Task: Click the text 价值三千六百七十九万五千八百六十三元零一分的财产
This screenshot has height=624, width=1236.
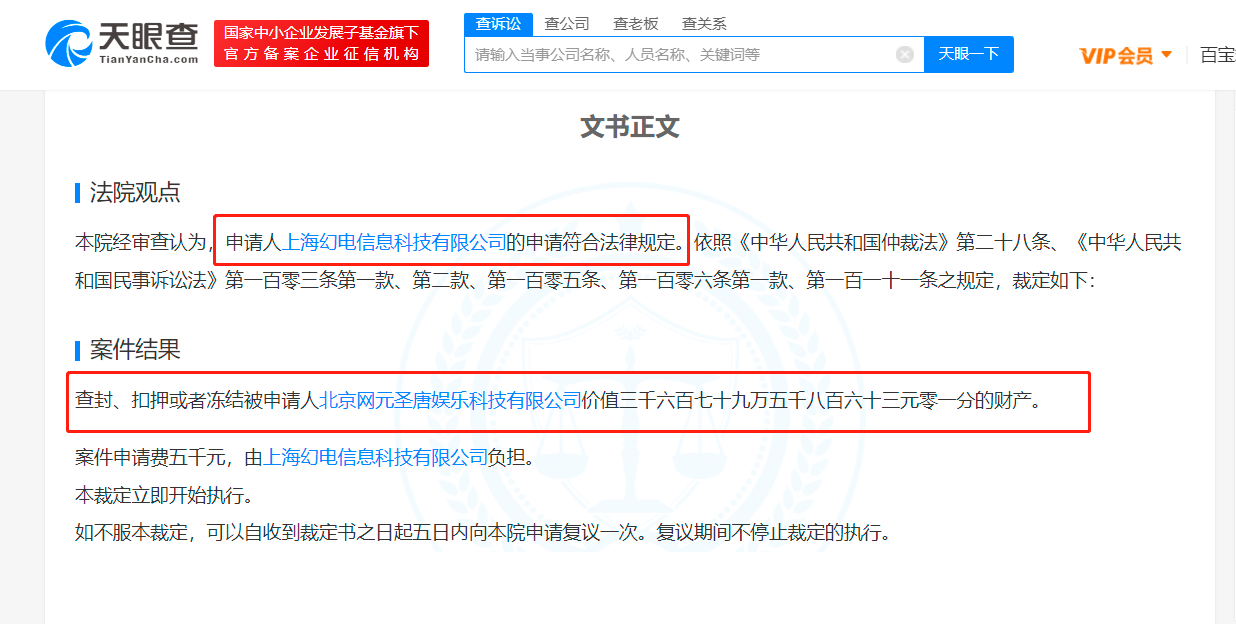Action: (x=806, y=401)
